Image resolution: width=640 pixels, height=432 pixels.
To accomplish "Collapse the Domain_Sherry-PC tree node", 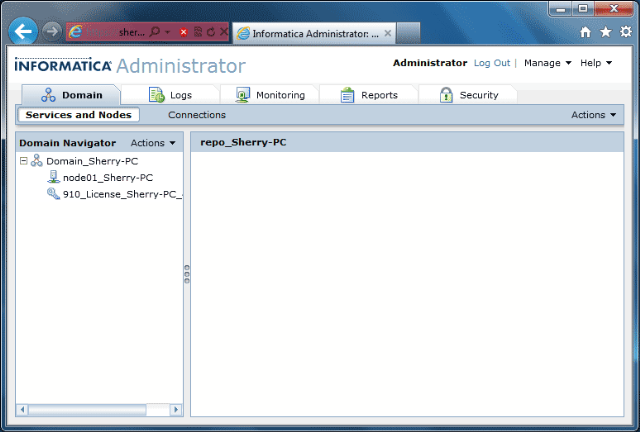I will pos(24,161).
